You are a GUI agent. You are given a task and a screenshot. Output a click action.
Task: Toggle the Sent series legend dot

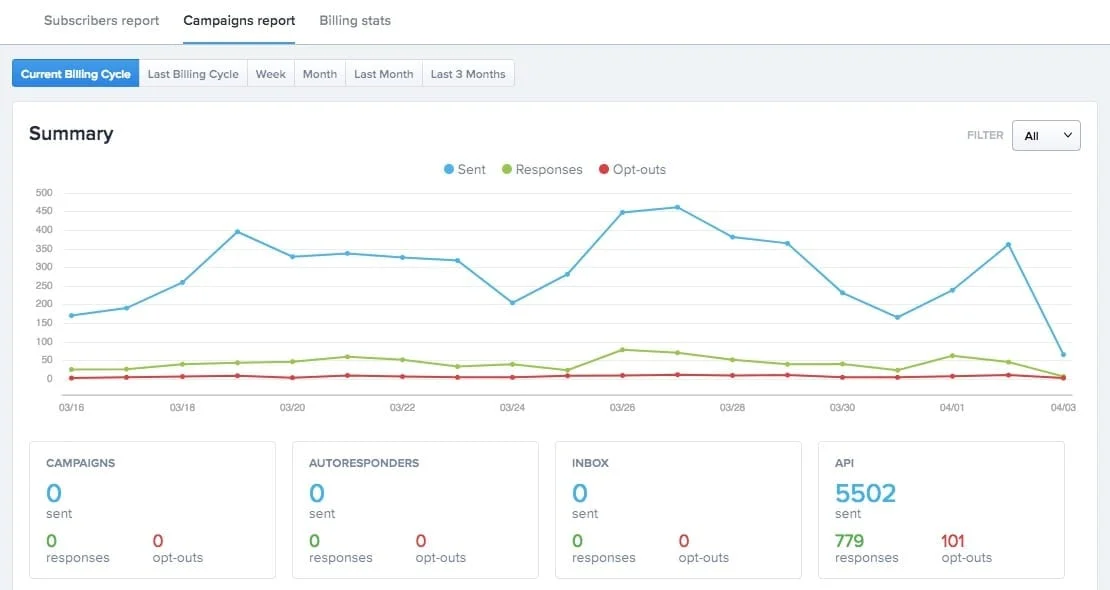[448, 169]
